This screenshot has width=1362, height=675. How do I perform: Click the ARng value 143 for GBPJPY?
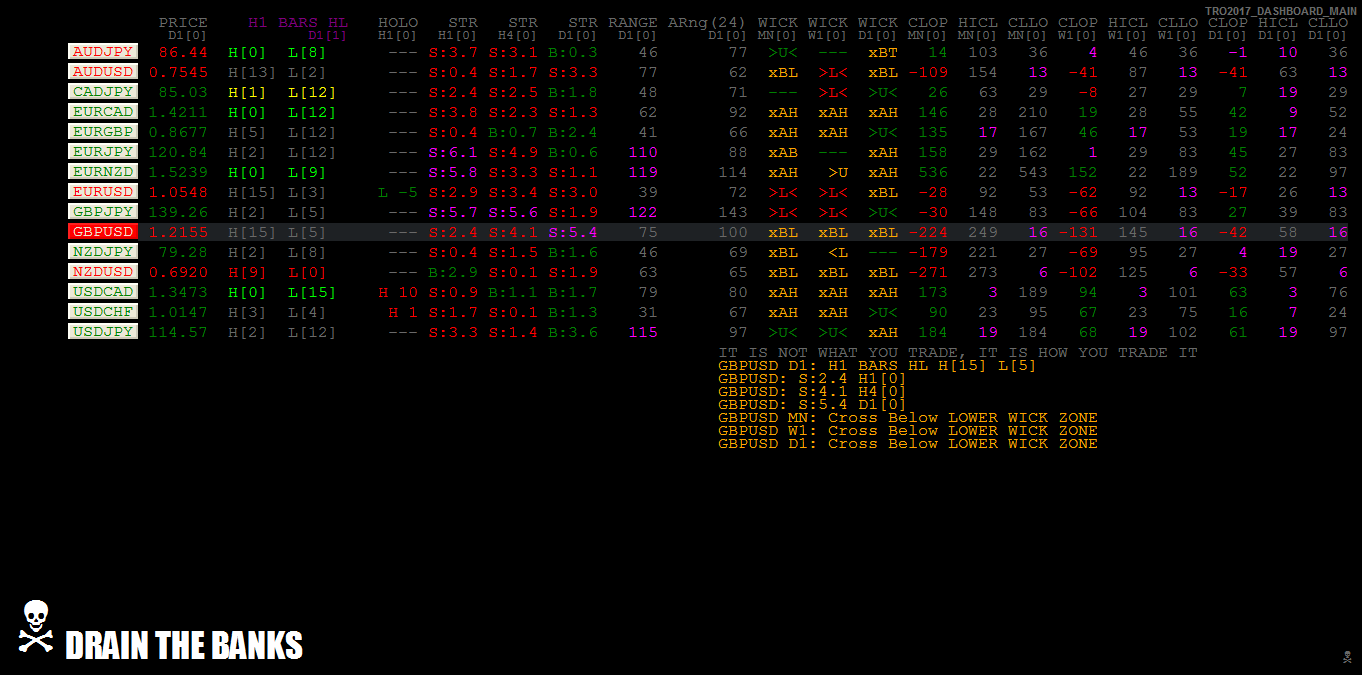tap(733, 212)
